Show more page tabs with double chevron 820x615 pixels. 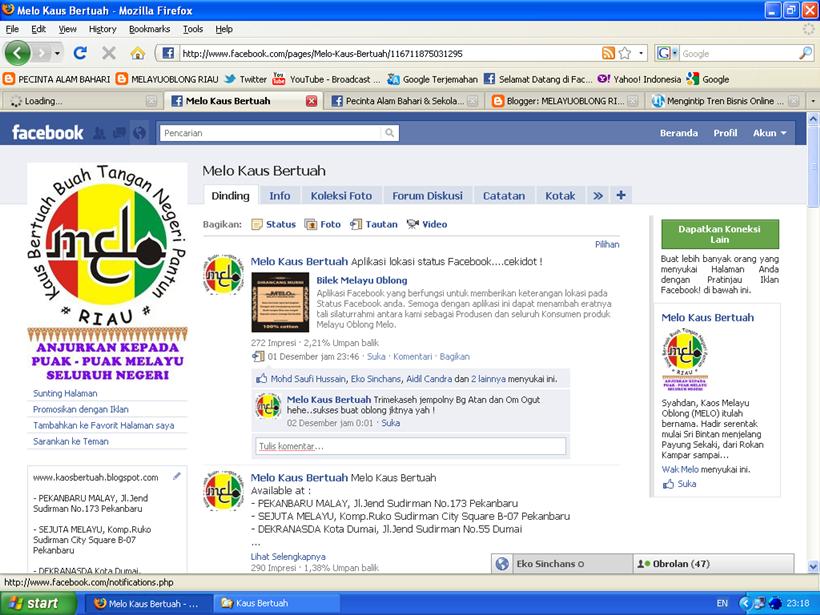pyautogui.click(x=598, y=196)
